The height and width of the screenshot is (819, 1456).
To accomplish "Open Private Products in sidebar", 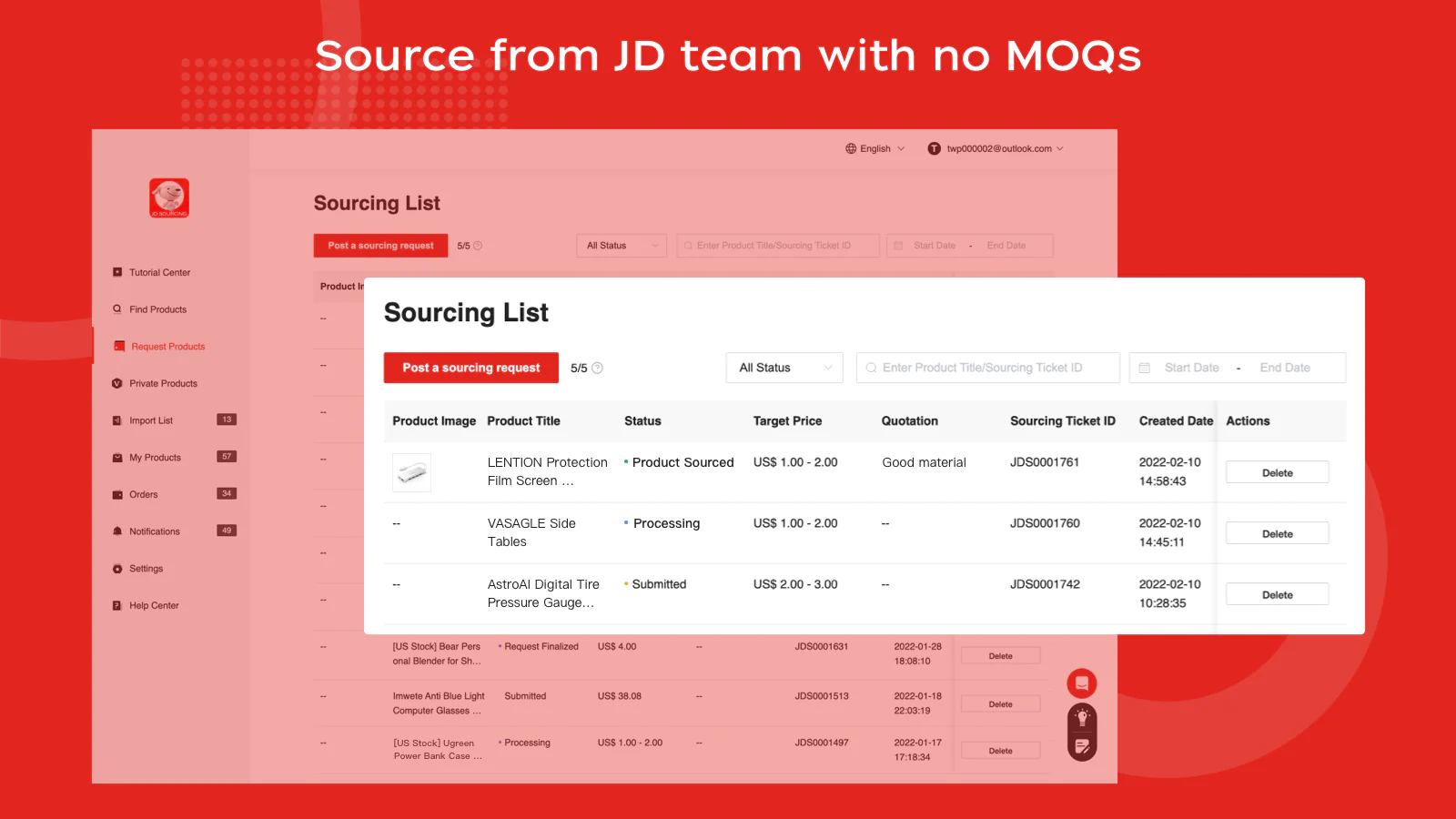I will click(x=163, y=383).
